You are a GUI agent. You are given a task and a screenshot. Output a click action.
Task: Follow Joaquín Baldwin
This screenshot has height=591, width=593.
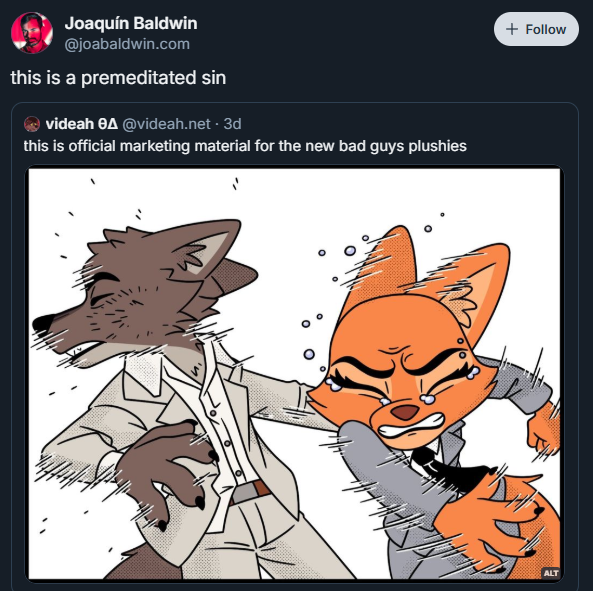(x=536, y=29)
